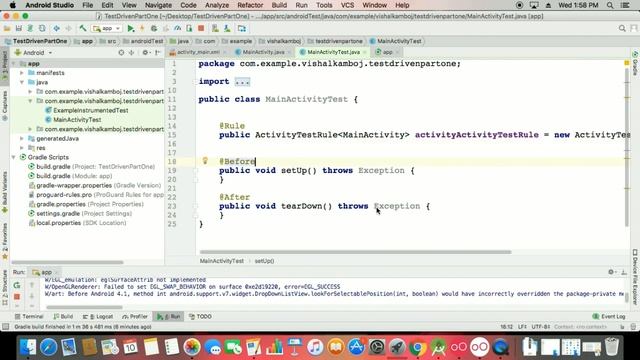Open the Event Log window

(609, 317)
